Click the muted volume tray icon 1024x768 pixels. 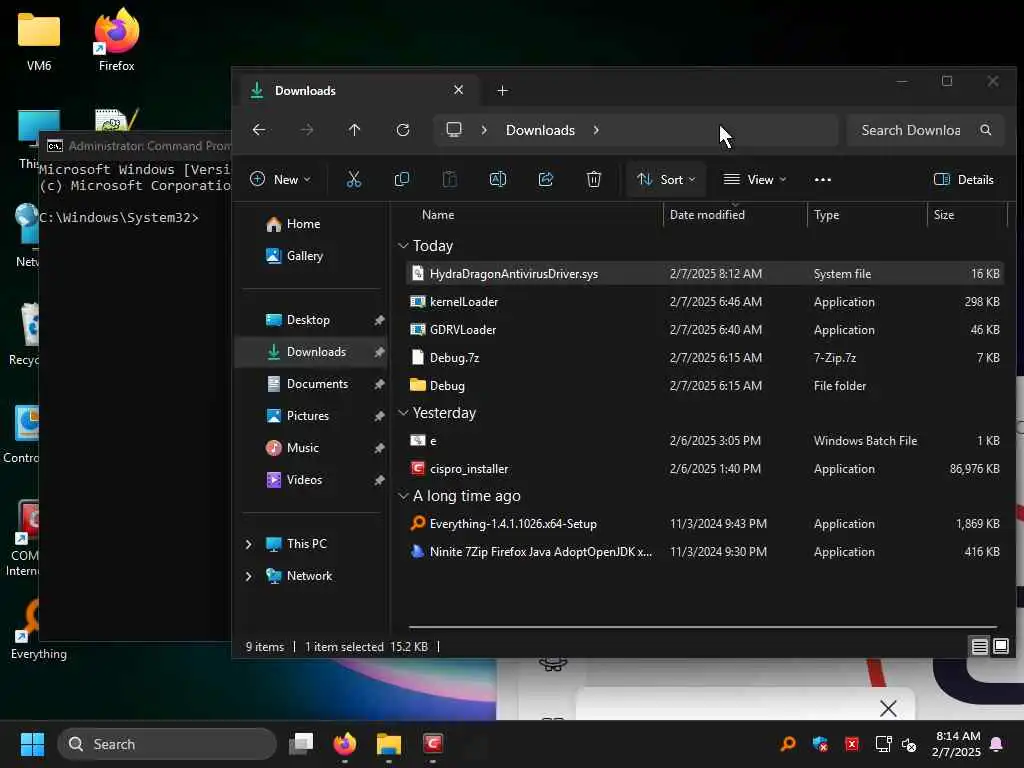click(909, 744)
